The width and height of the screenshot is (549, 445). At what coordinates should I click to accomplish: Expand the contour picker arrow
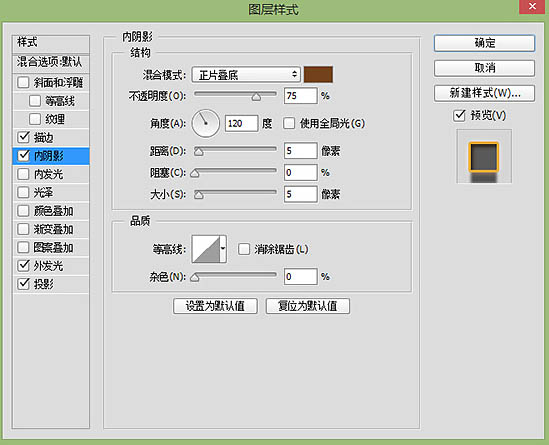point(223,249)
